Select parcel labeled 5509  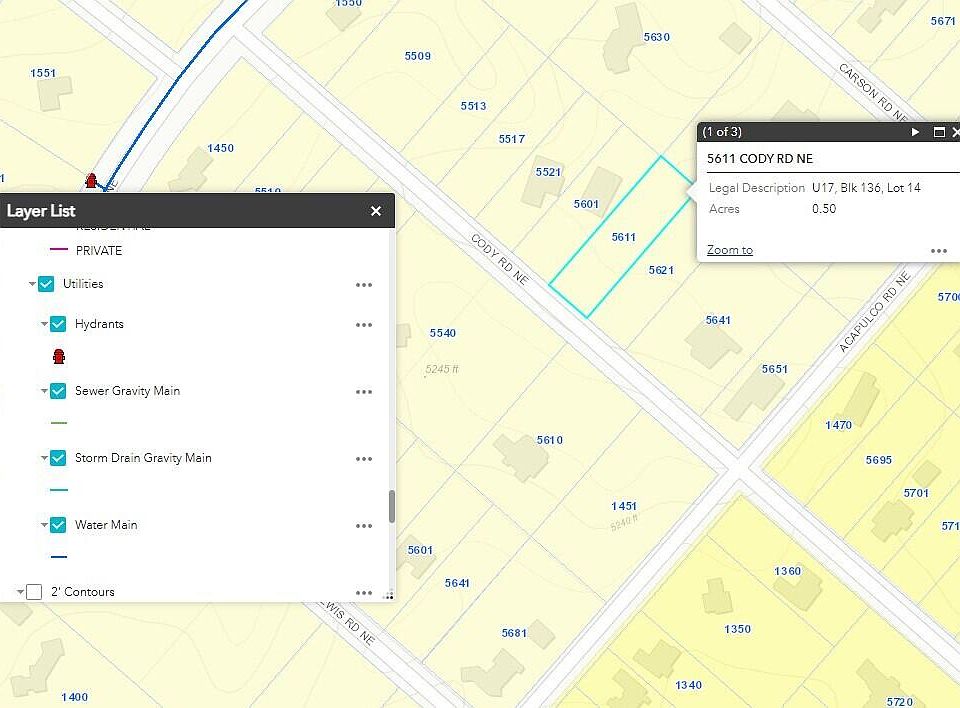tap(418, 56)
